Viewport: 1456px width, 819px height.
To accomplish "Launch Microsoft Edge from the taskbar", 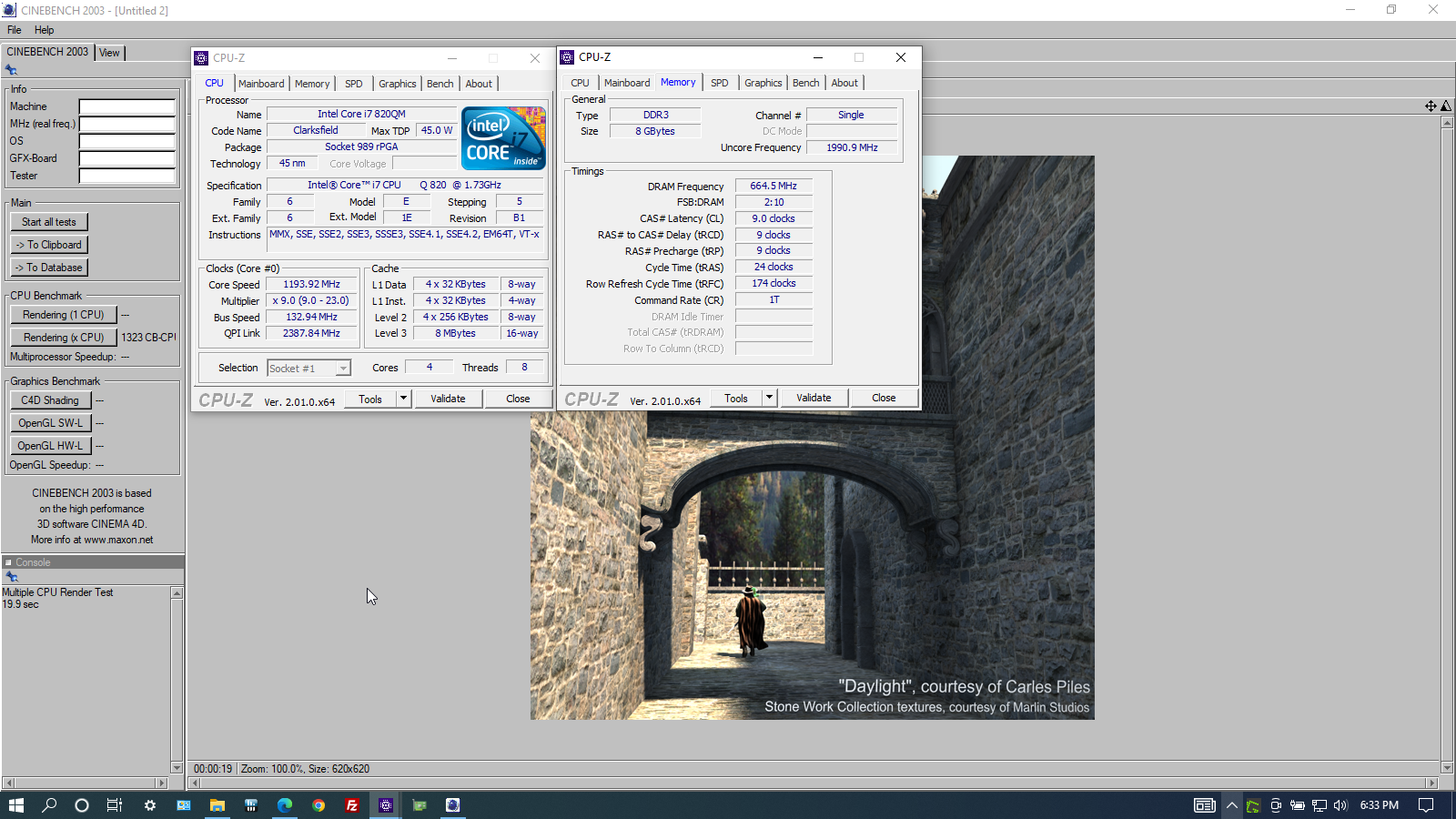I will pos(285,805).
